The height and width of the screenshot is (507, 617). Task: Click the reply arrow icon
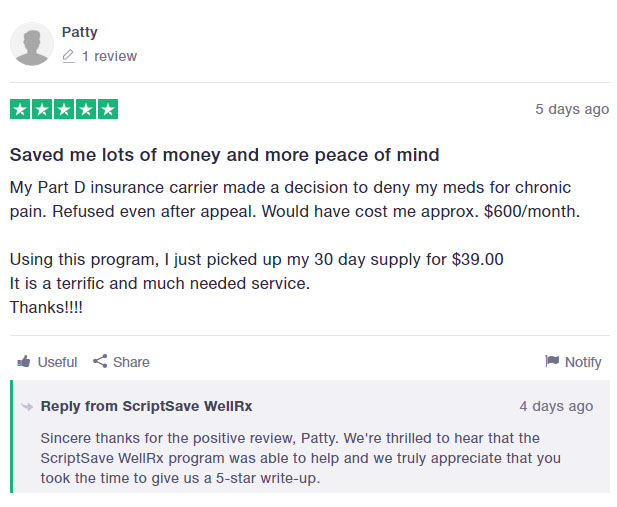point(27,407)
